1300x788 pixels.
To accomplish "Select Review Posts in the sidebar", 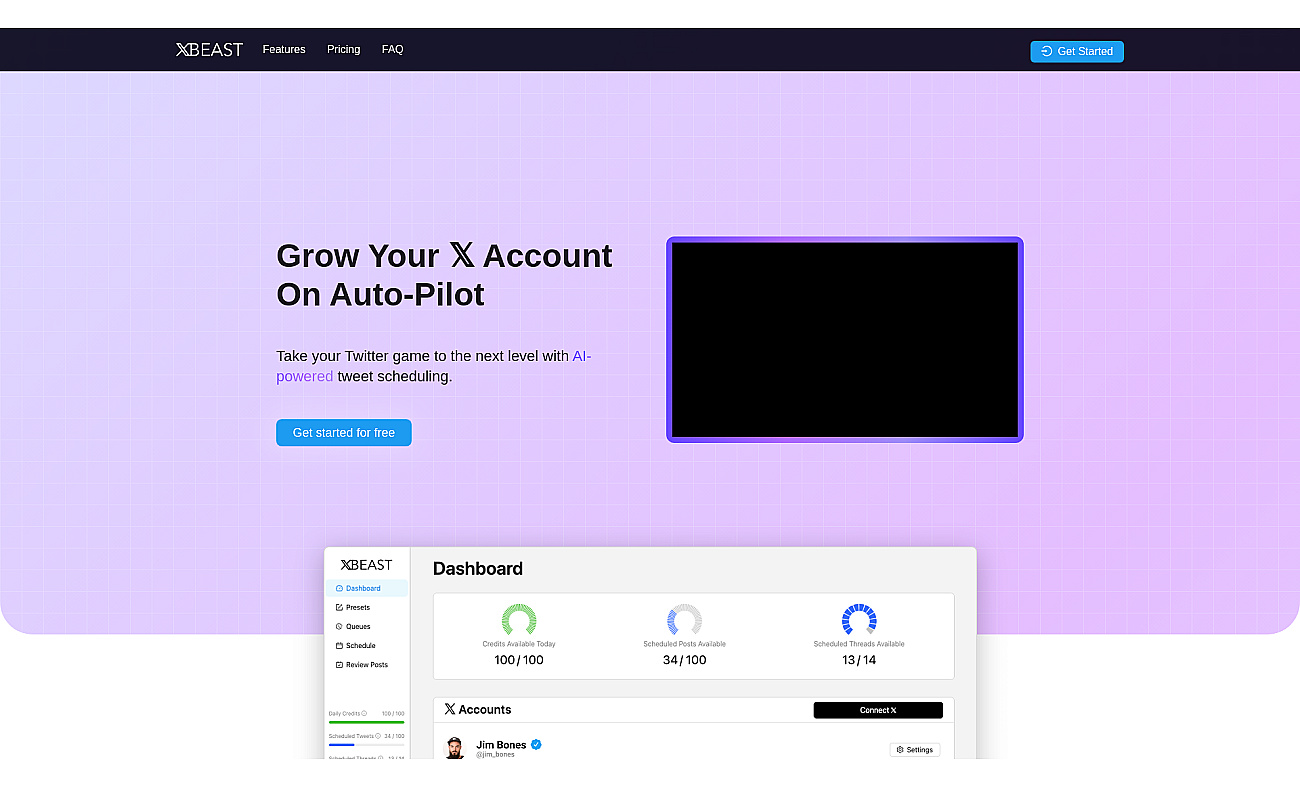I will pos(362,664).
